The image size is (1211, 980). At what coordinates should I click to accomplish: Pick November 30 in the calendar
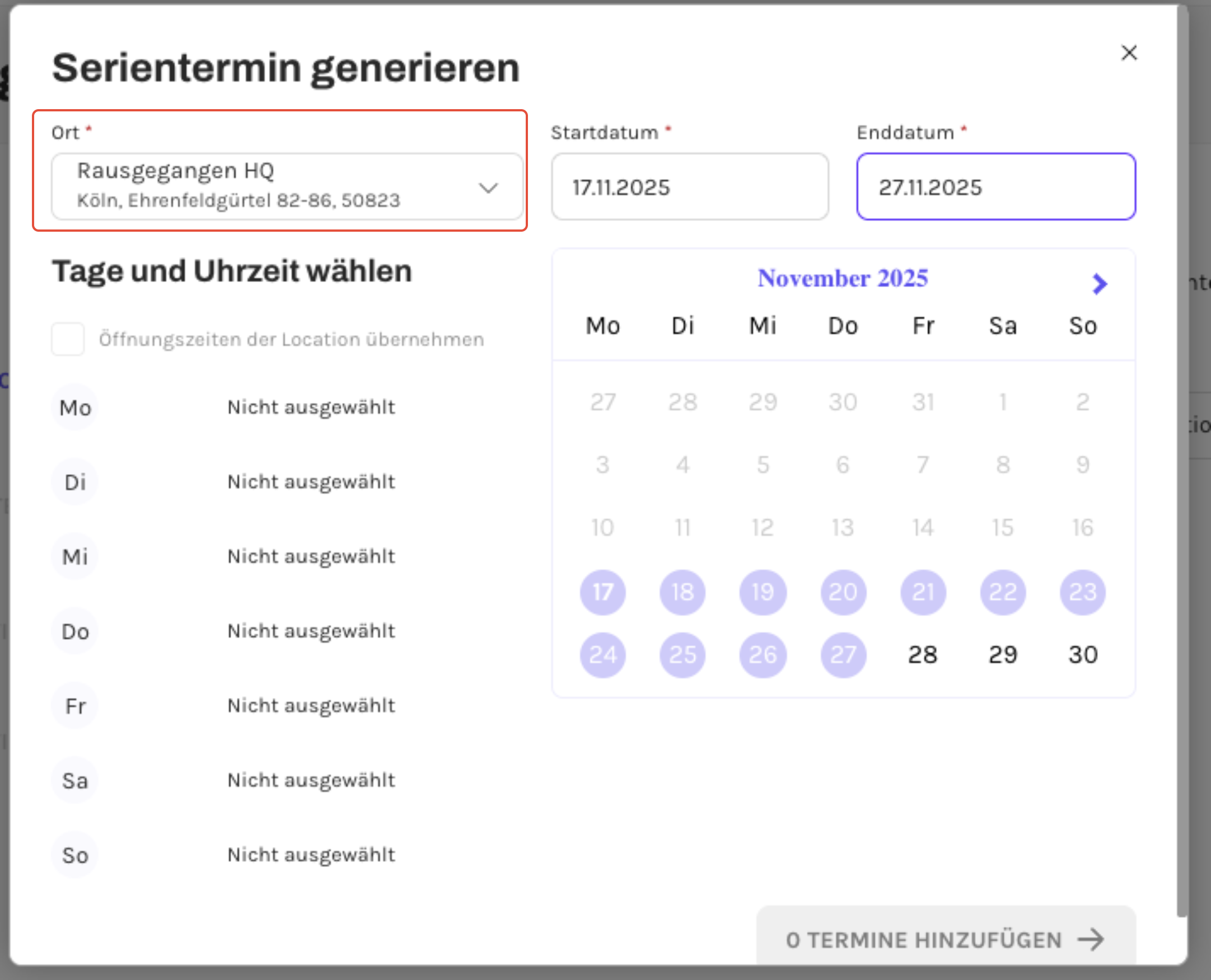[x=1082, y=655]
